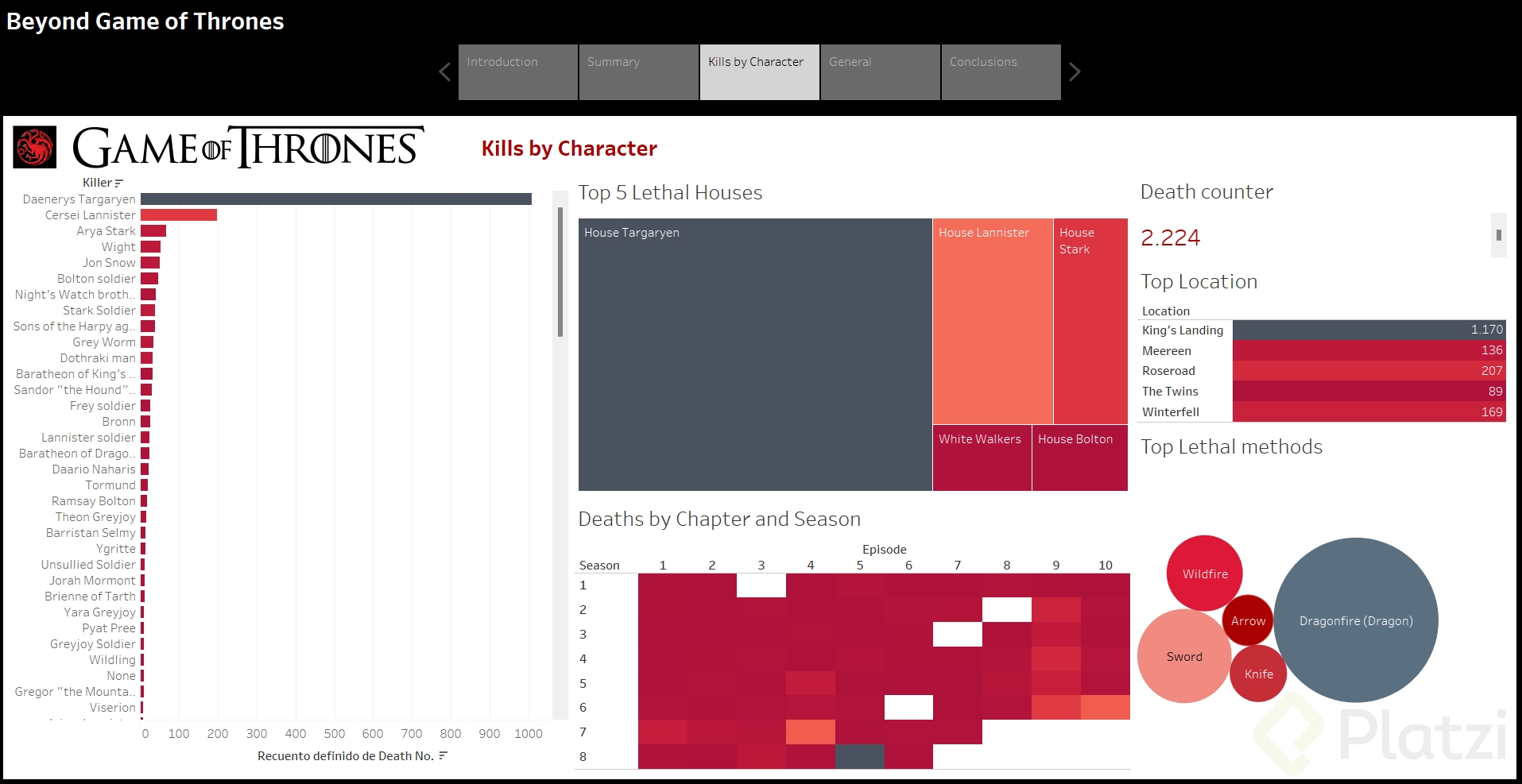1522x784 pixels.
Task: Click the Knife bubble
Action: click(x=1258, y=674)
